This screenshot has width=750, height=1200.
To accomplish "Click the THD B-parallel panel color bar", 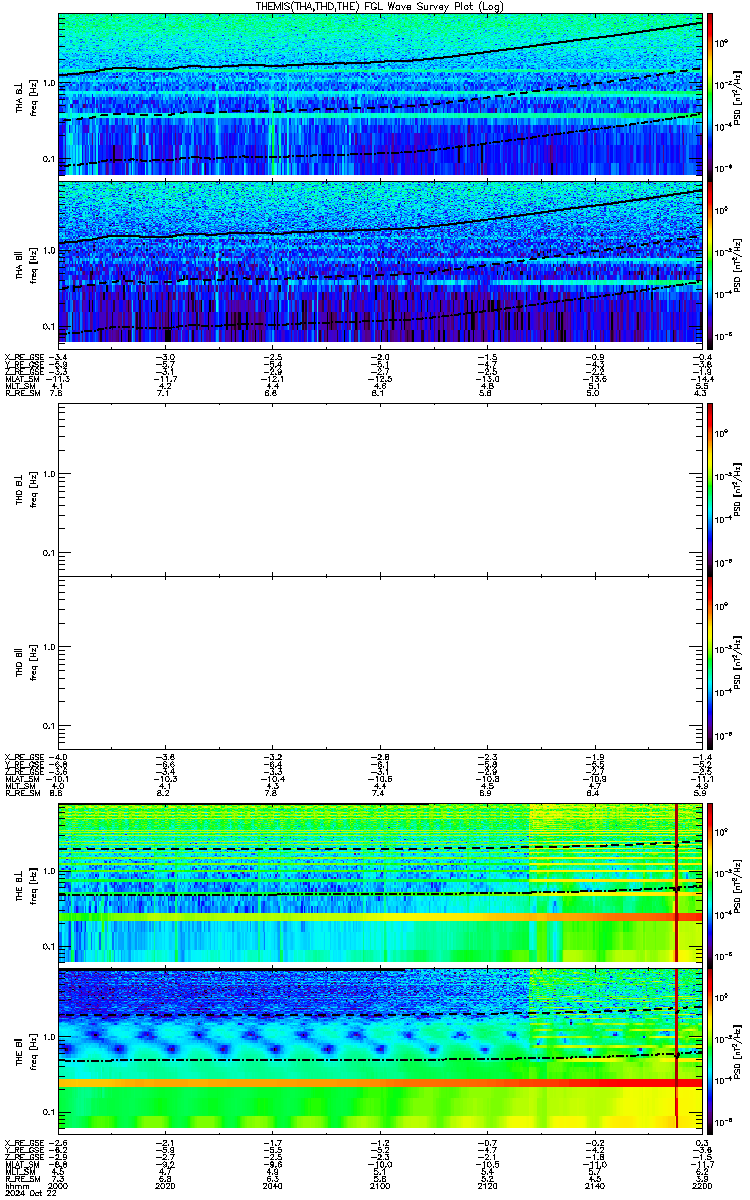I will 710,662.
